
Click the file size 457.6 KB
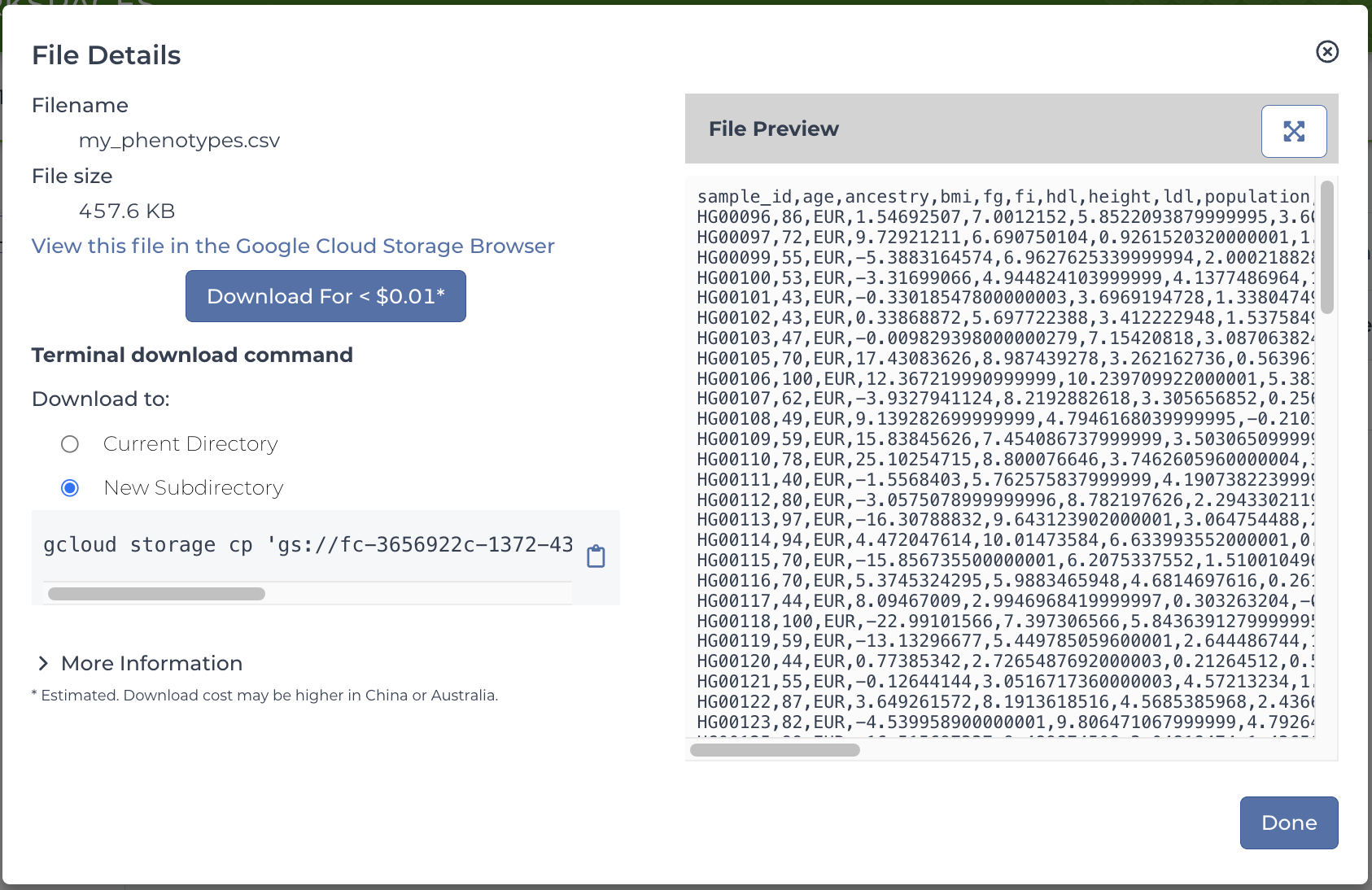(127, 212)
